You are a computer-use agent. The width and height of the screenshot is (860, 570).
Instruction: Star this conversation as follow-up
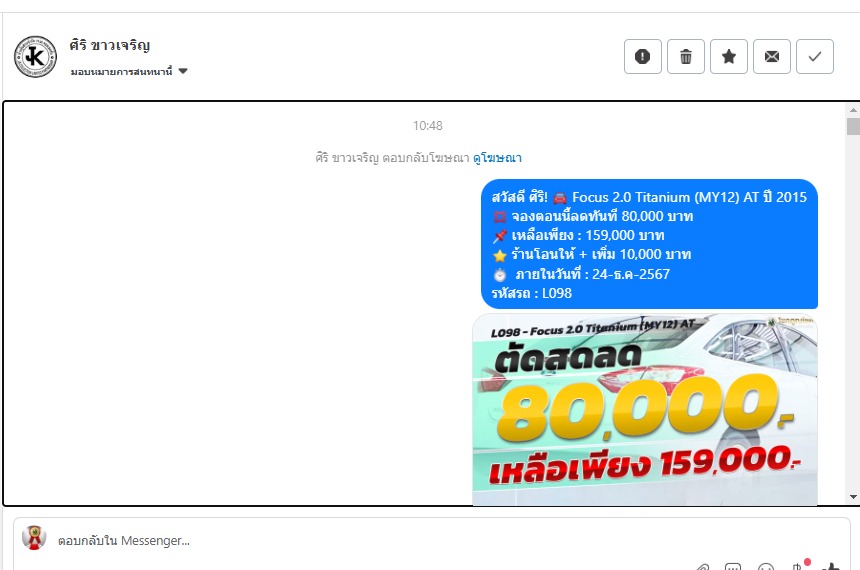click(728, 57)
